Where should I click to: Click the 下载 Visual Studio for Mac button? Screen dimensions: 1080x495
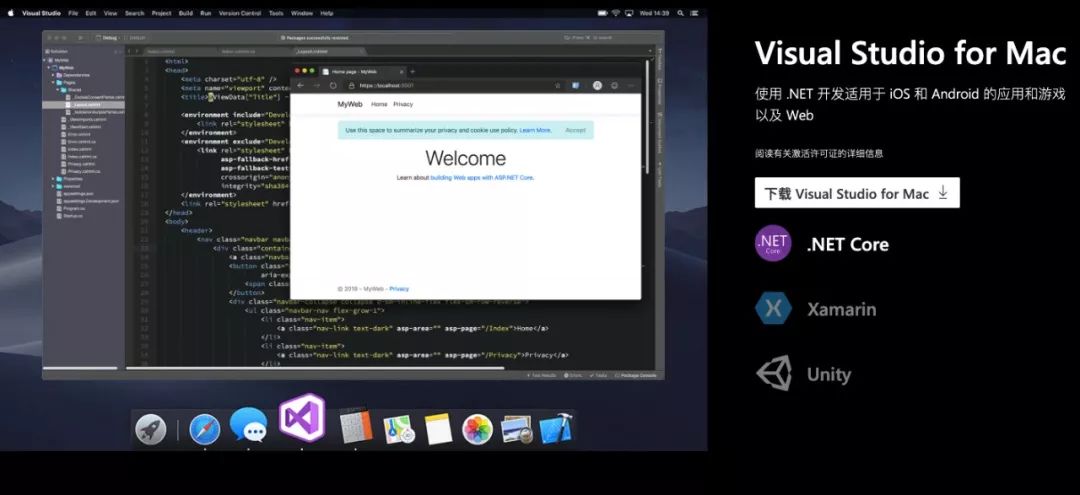tap(857, 194)
